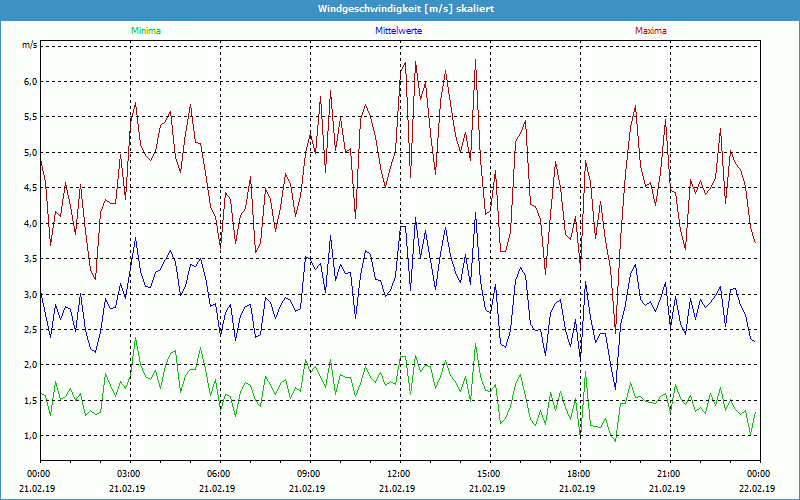Click the 21.02.19 date below 12:00

pos(399,489)
